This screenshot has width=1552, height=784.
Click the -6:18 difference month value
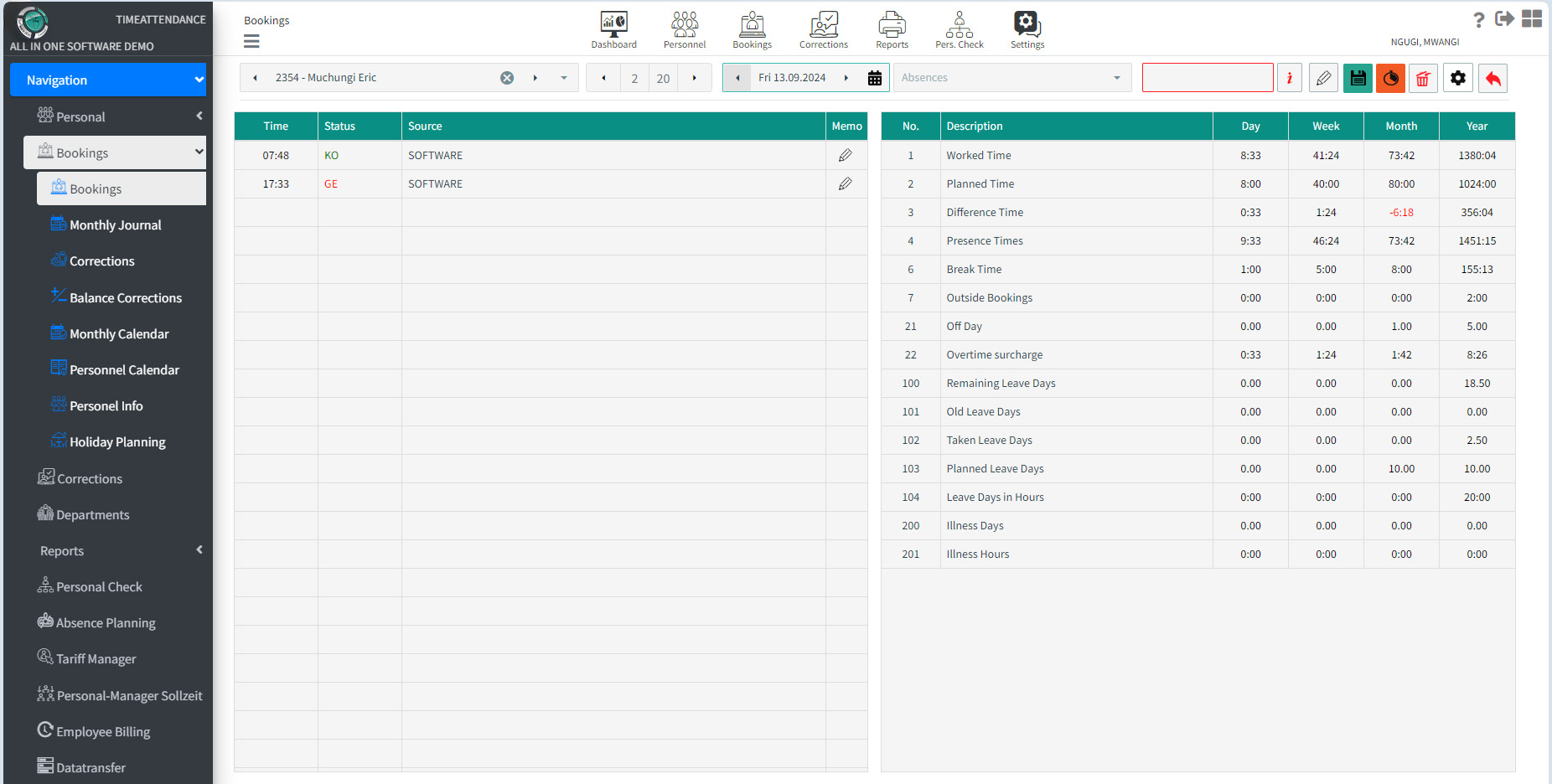tap(1401, 212)
